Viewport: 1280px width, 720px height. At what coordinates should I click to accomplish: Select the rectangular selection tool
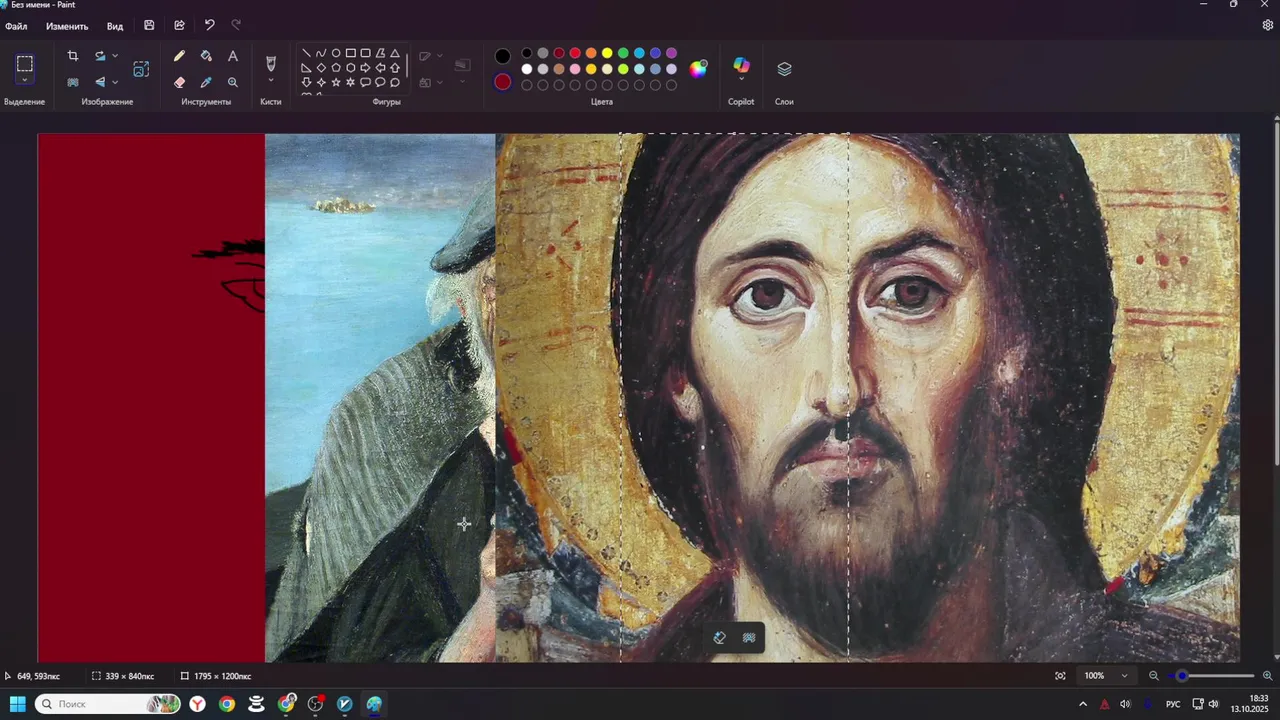[25, 63]
